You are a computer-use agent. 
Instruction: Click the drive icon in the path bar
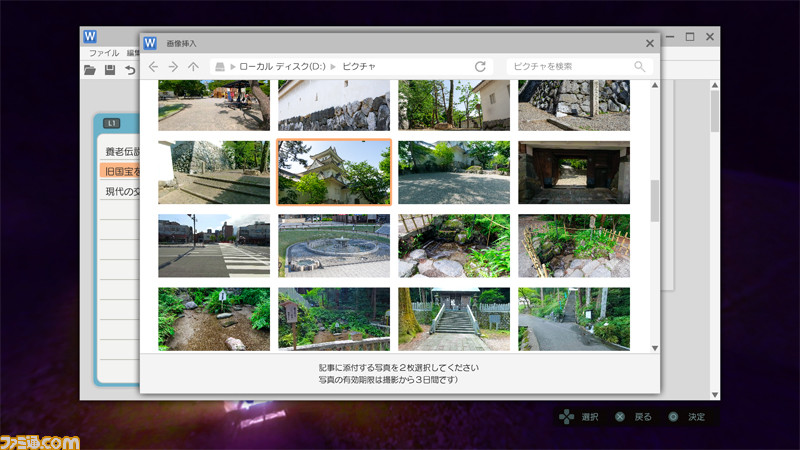(219, 67)
